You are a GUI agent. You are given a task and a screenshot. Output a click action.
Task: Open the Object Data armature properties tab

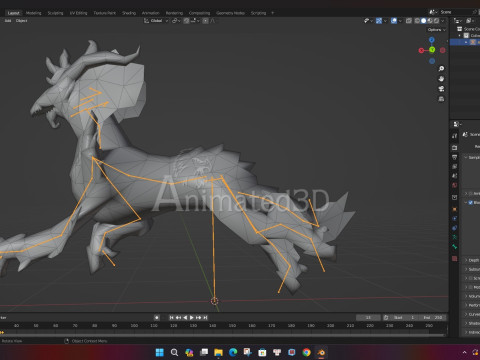tap(455, 237)
